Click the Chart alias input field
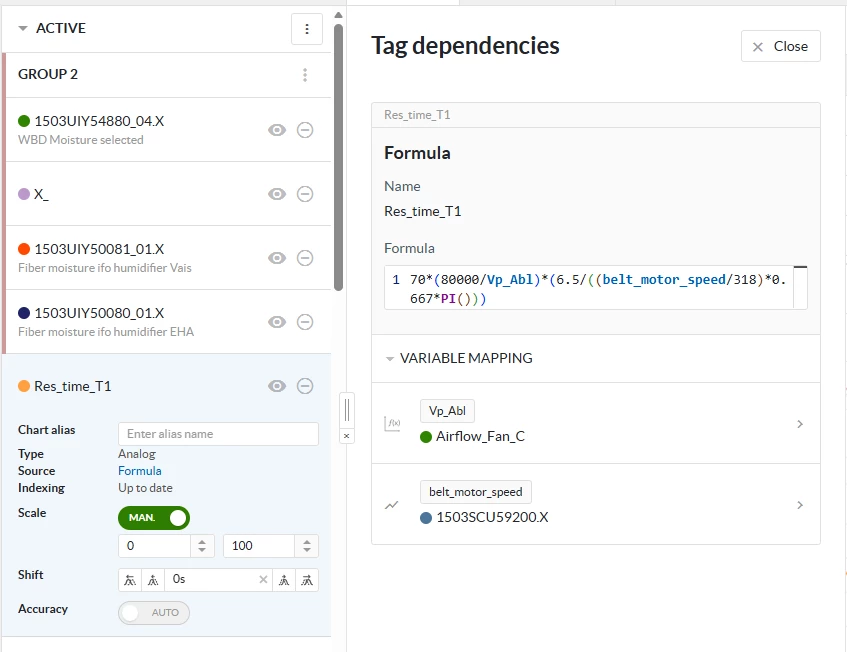847x652 pixels. pyautogui.click(x=218, y=434)
